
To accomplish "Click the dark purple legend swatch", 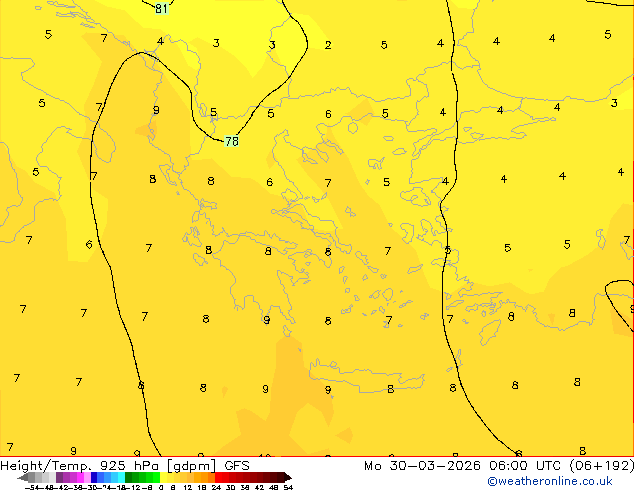I will pyautogui.click(x=59, y=477).
